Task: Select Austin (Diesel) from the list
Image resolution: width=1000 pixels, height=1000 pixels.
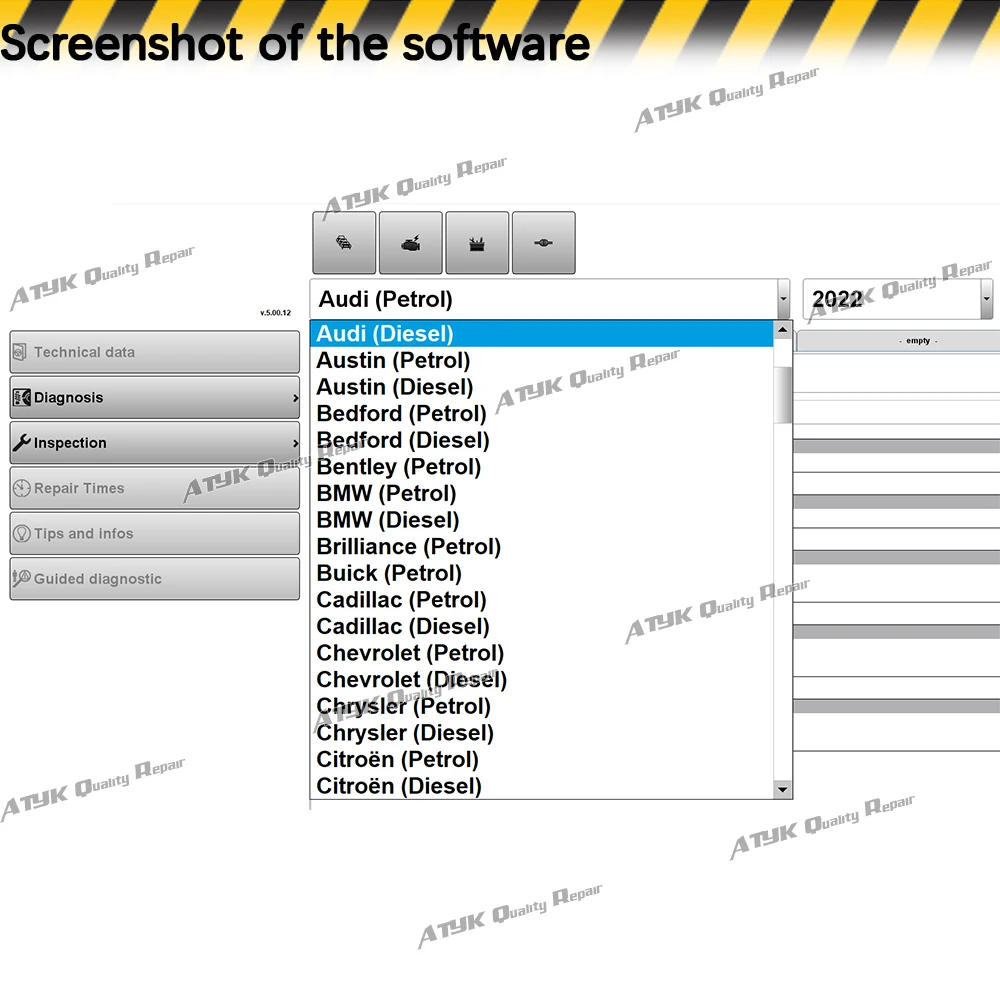Action: [542, 387]
